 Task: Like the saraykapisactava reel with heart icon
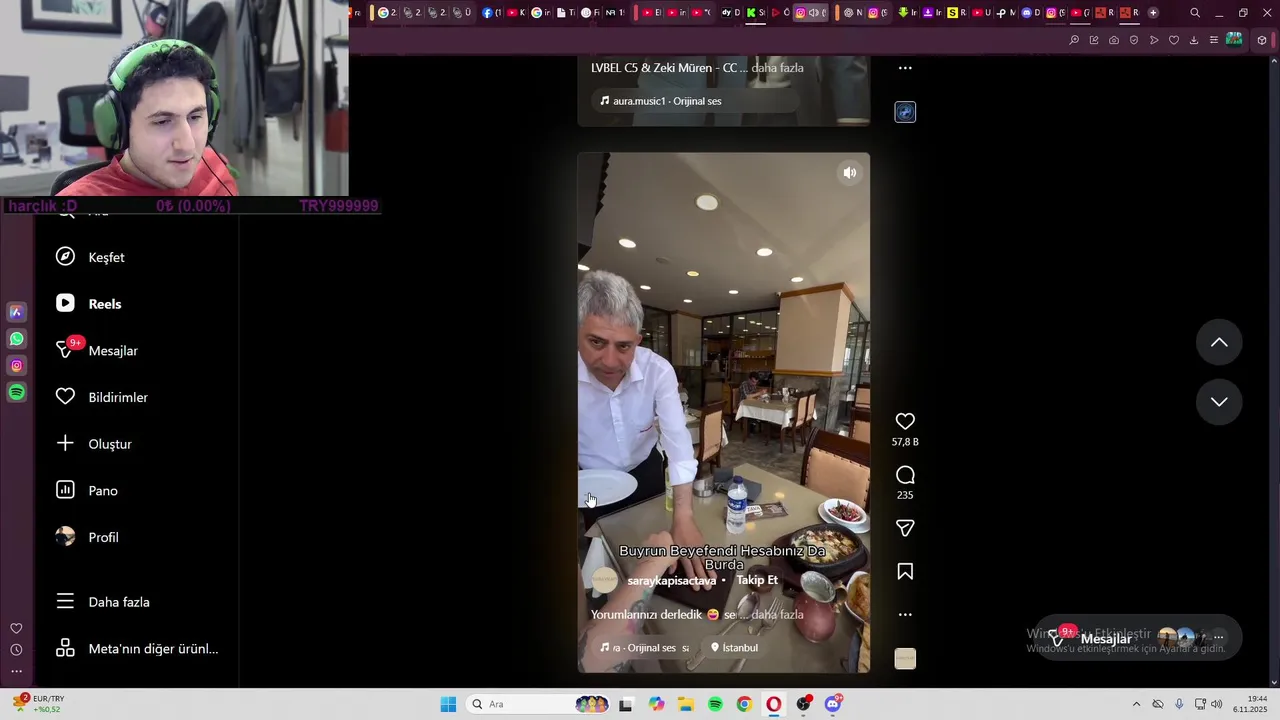[x=905, y=421]
